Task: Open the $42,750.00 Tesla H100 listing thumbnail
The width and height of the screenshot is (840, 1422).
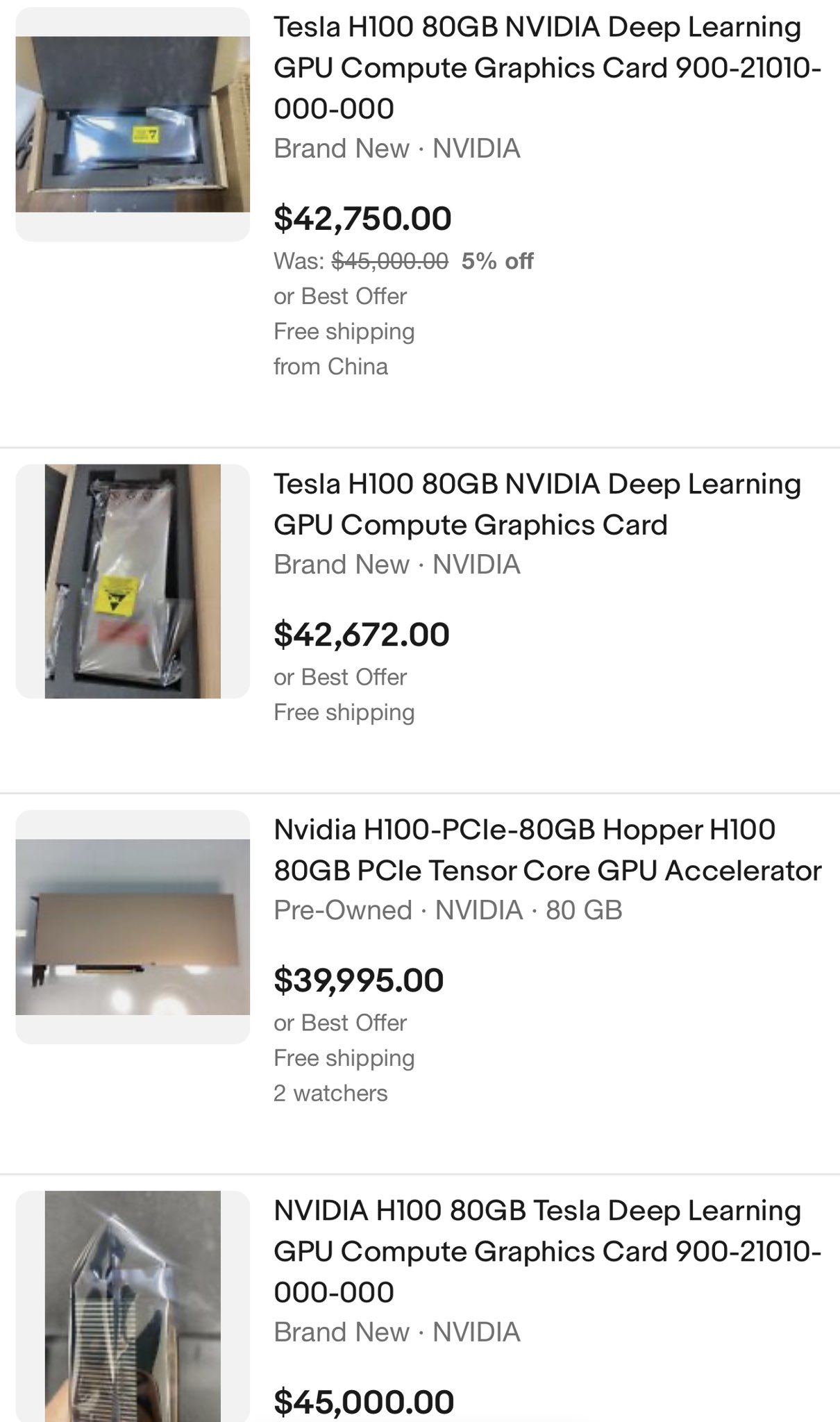Action: 133,124
